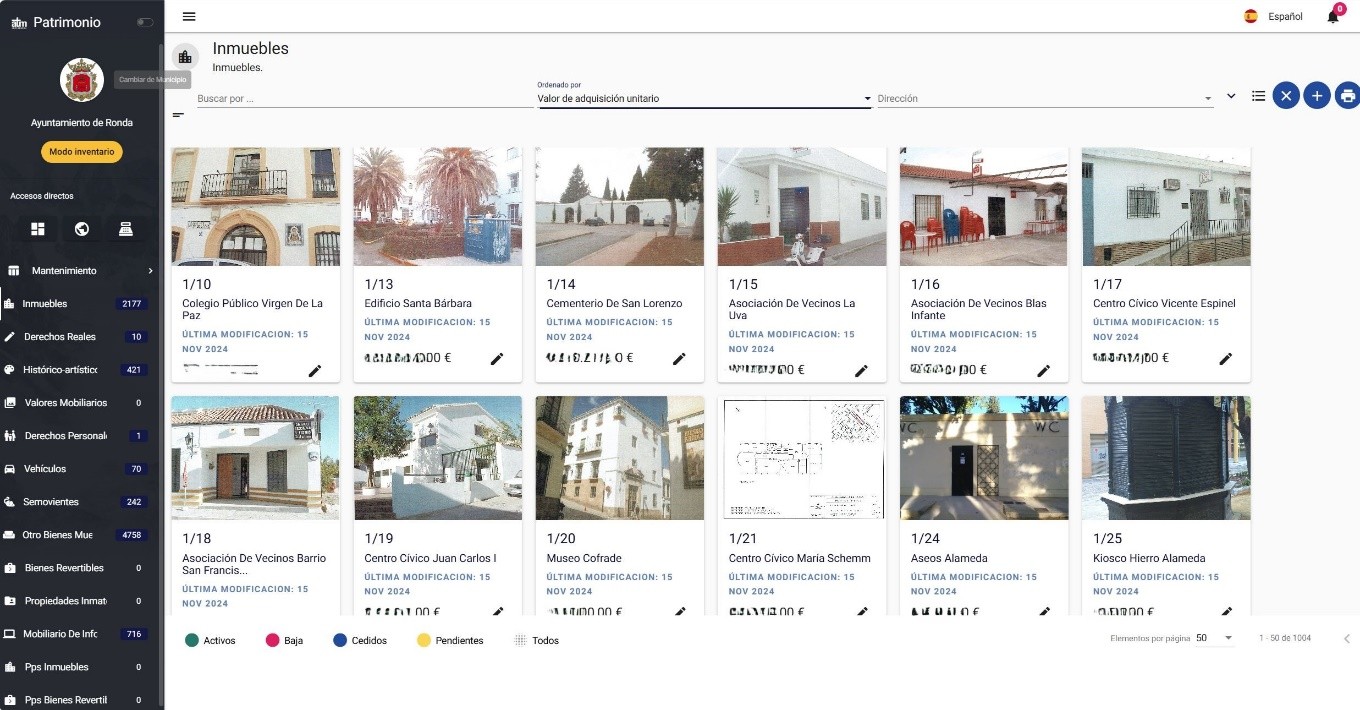Open the Dirección dropdown
The height and width of the screenshot is (710, 1360).
(x=1044, y=99)
